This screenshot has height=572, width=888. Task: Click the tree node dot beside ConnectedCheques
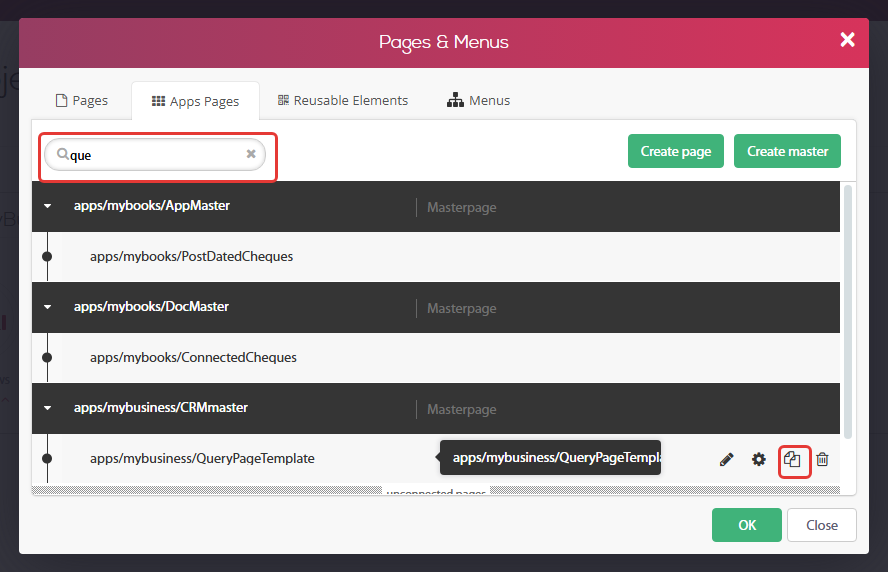pos(48,357)
